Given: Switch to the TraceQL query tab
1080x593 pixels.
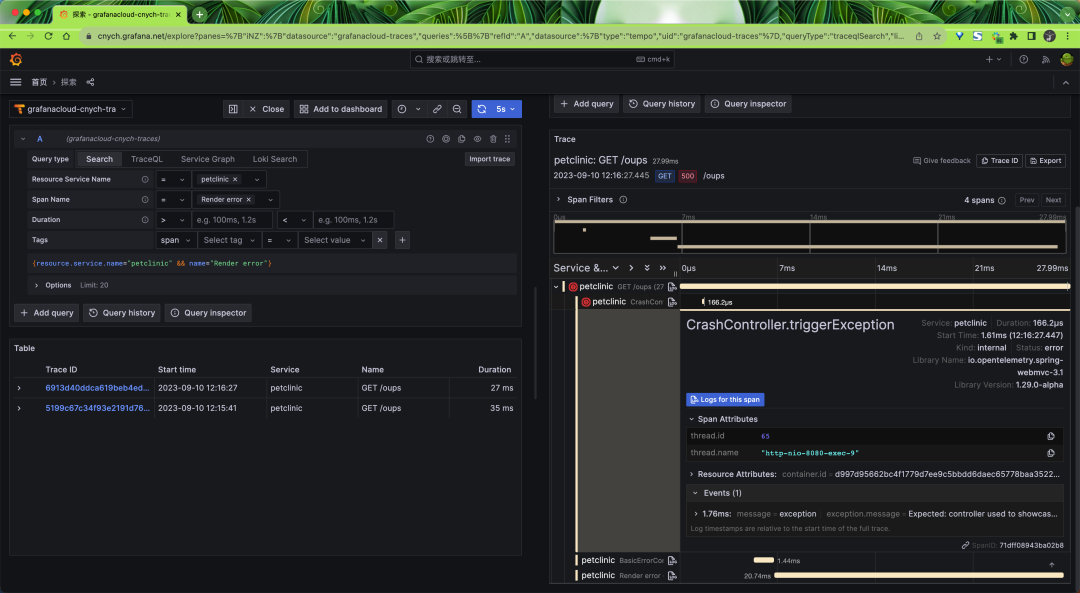Looking at the screenshot, I should coord(146,159).
